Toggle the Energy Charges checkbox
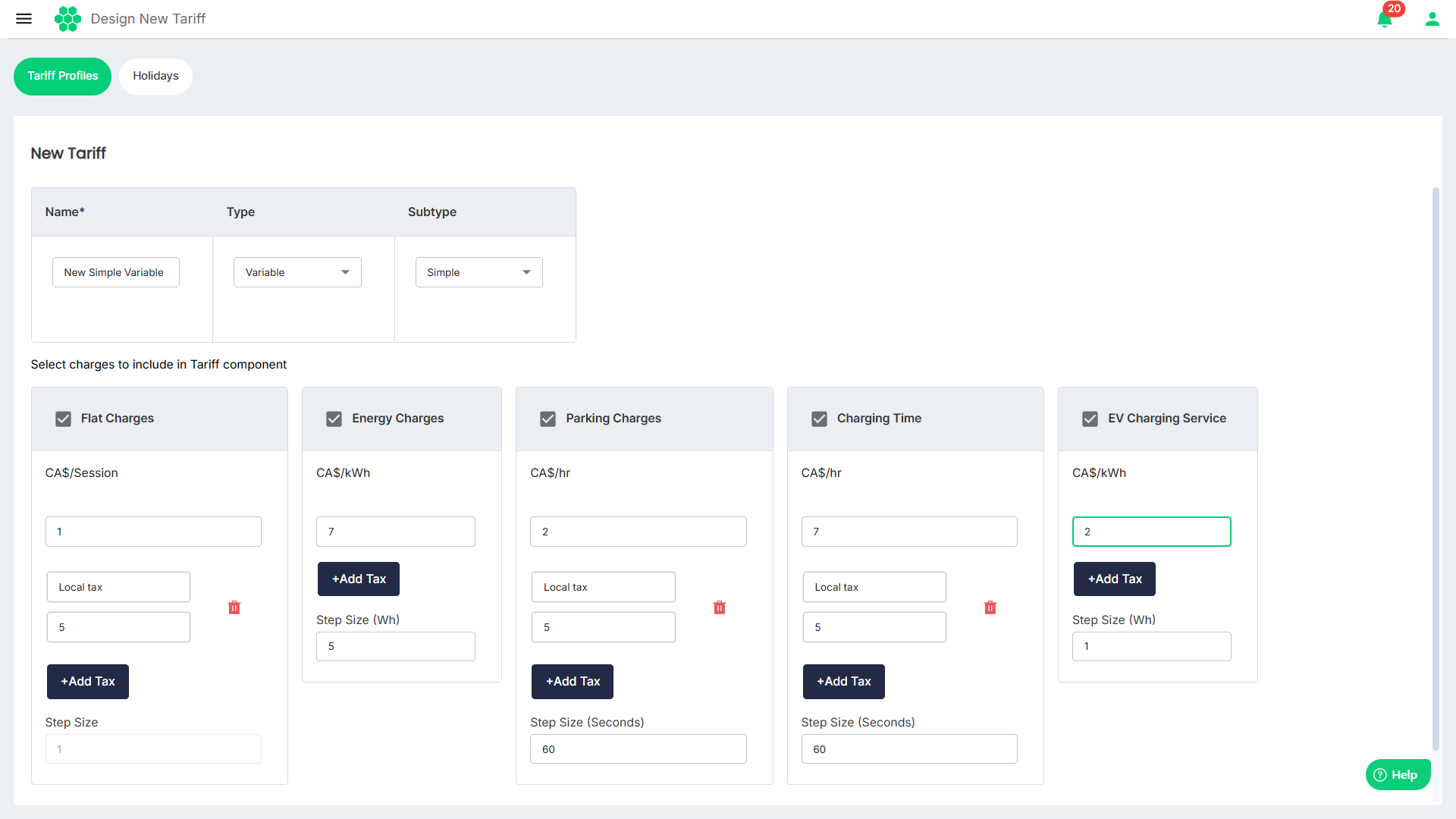The height and width of the screenshot is (819, 1456). pyautogui.click(x=334, y=419)
